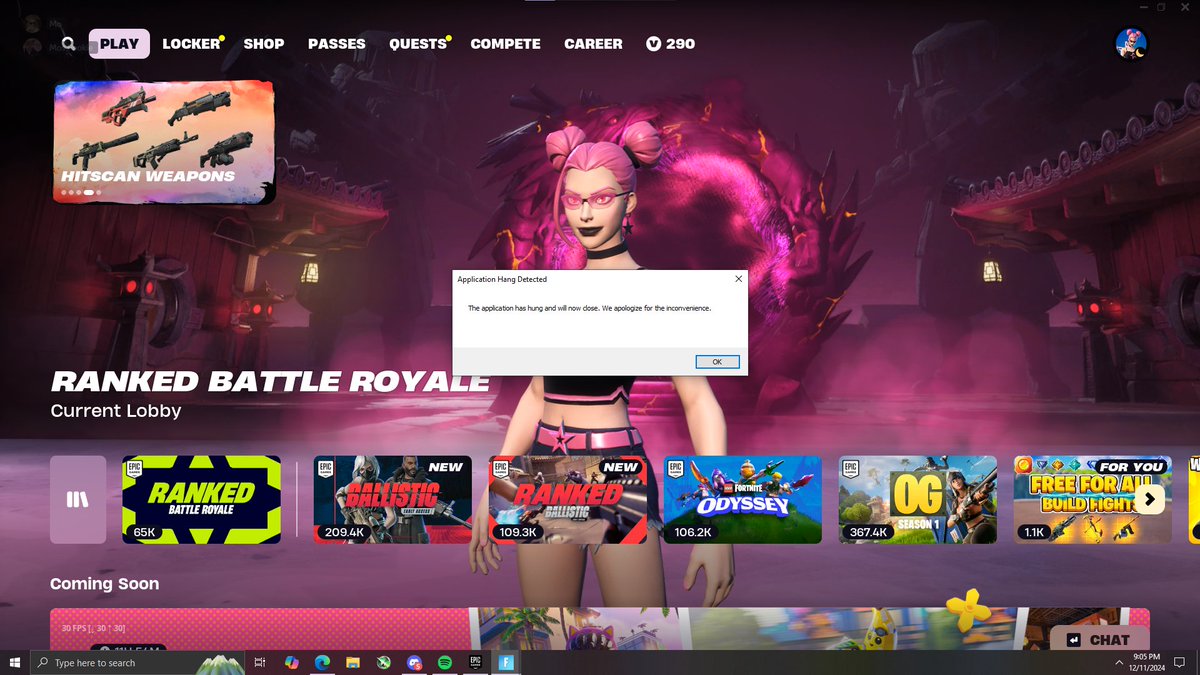
Task: Open Task View on the taskbar
Action: pos(260,663)
